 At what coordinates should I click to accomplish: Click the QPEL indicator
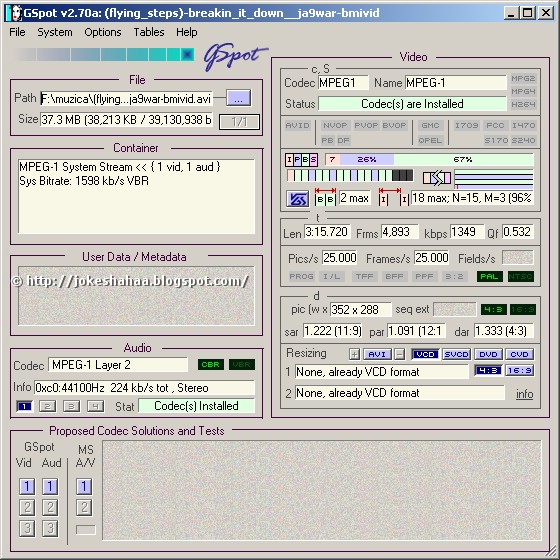[x=430, y=140]
